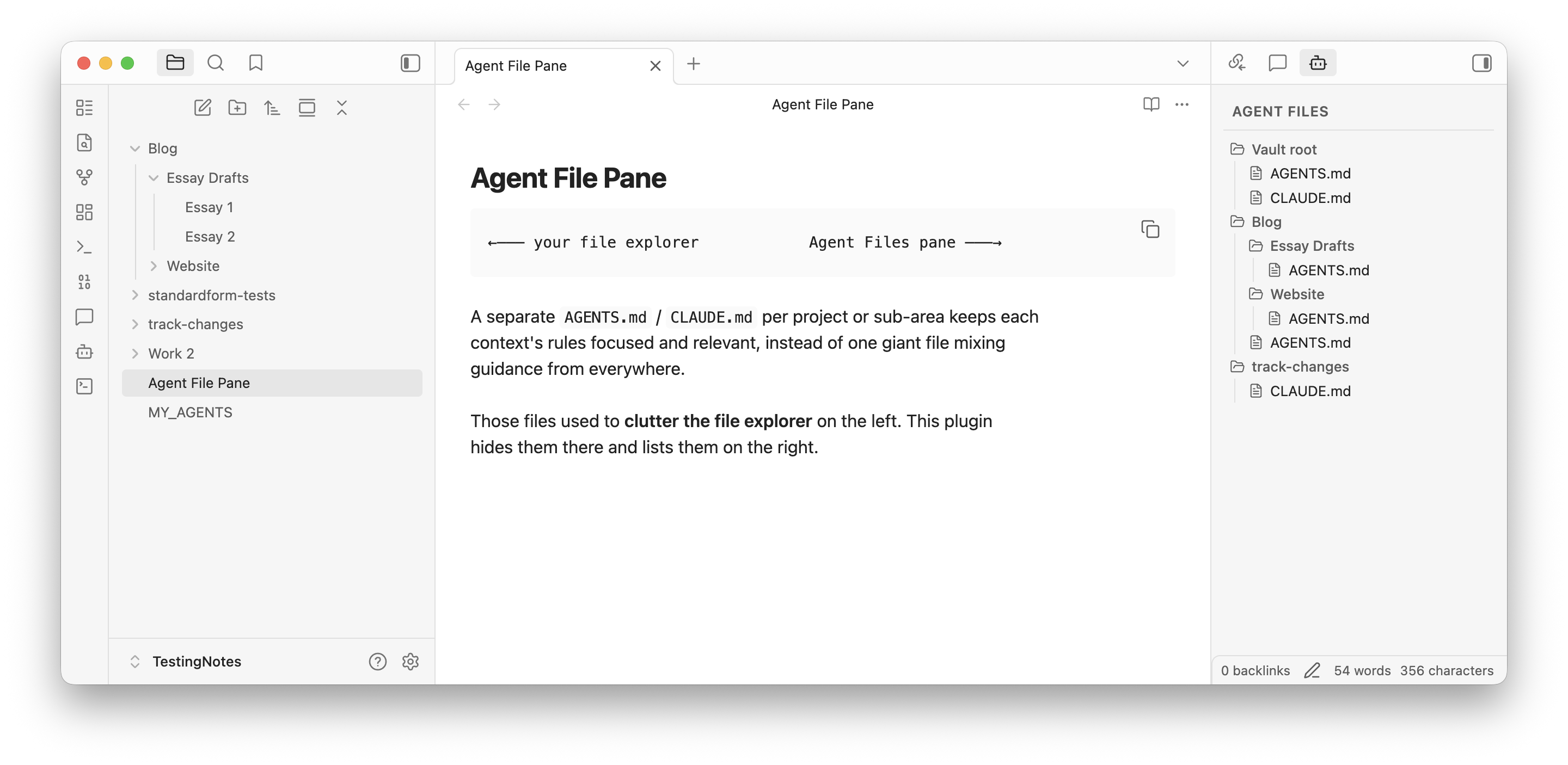This screenshot has height=765, width=1568.
Task: Click the 356 characters status entry
Action: click(1446, 670)
